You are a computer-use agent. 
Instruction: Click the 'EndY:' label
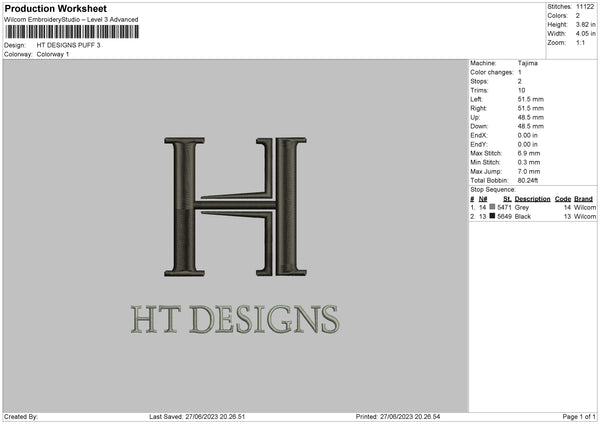[x=479, y=145]
